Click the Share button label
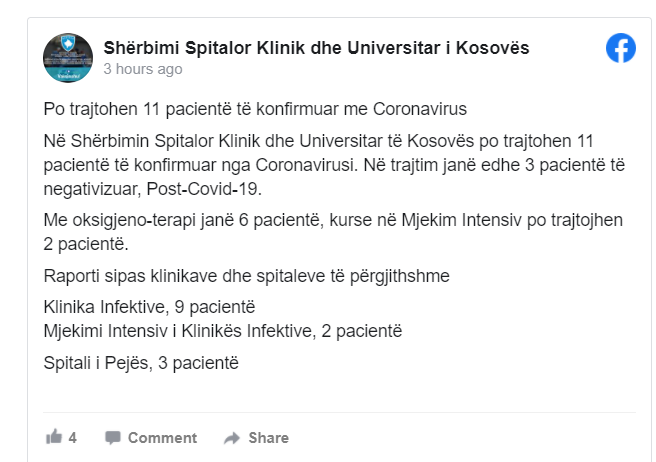The image size is (656, 462). point(269,438)
